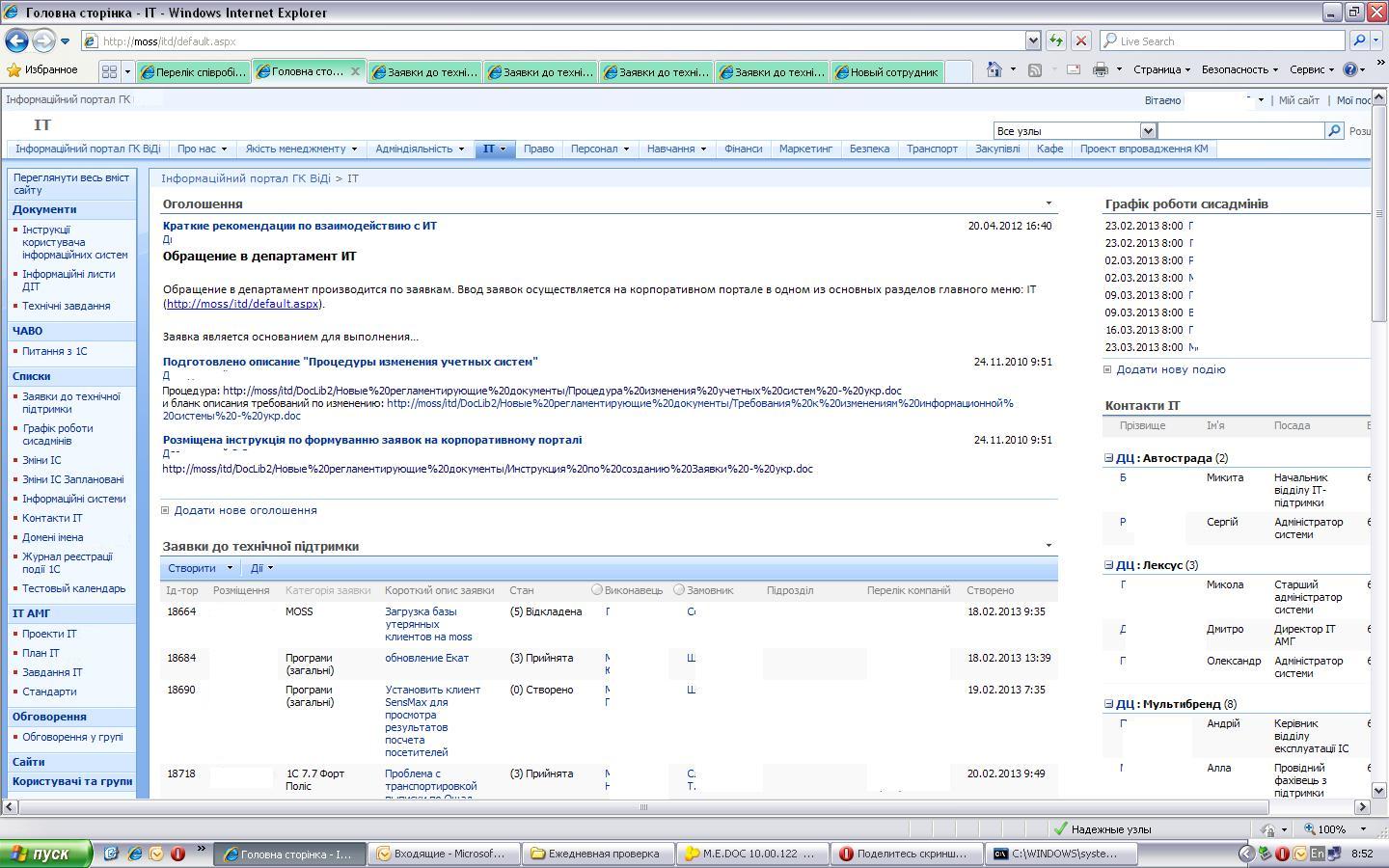Select the Виконавець column radio button
This screenshot has height=868, width=1389.
coord(597,589)
